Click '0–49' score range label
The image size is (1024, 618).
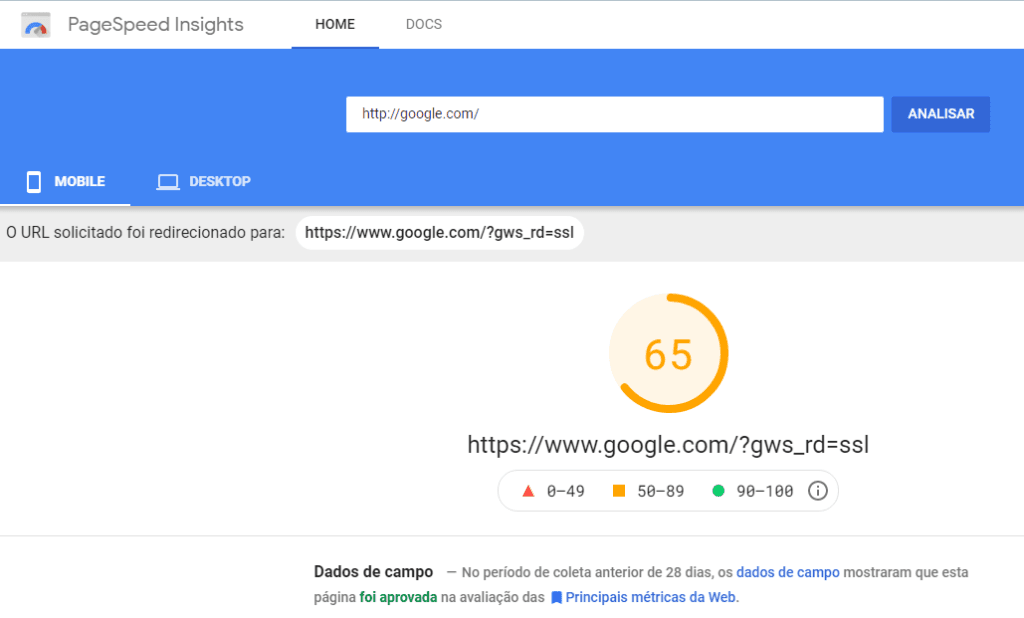(566, 491)
